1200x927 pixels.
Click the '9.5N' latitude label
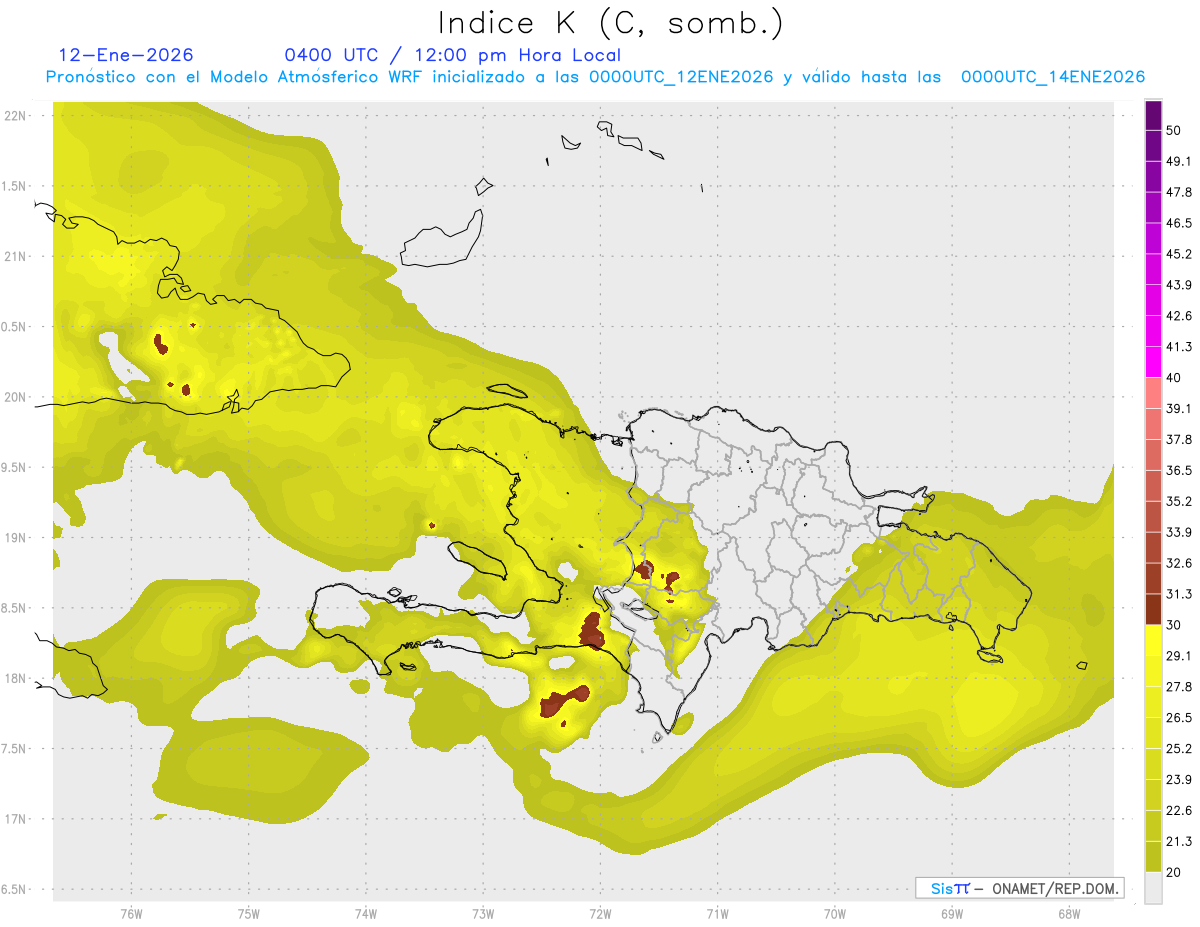[14, 467]
